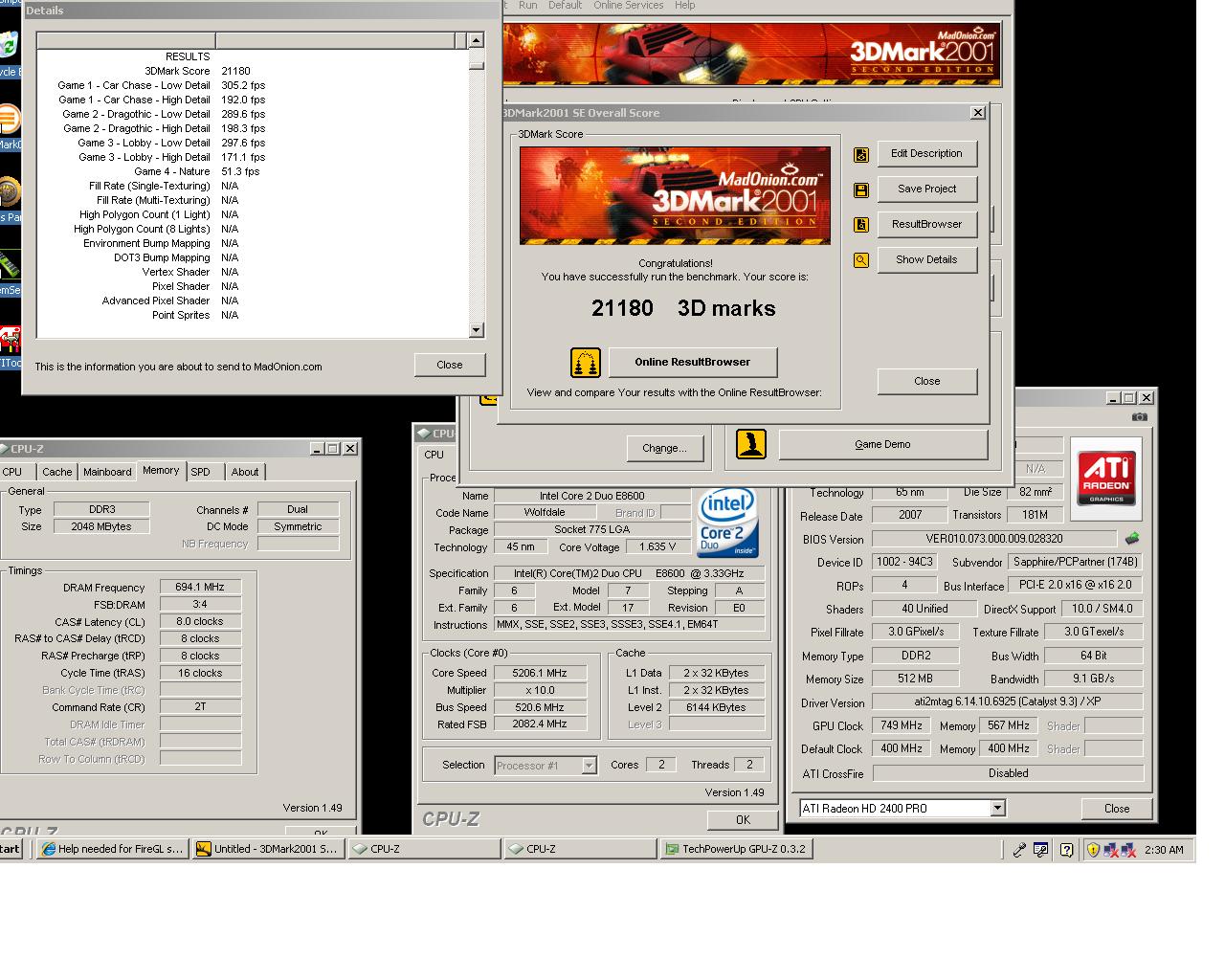Screen dimensions: 1225x980
Task: Click the yellow Game Demo joystick icon
Action: [751, 444]
